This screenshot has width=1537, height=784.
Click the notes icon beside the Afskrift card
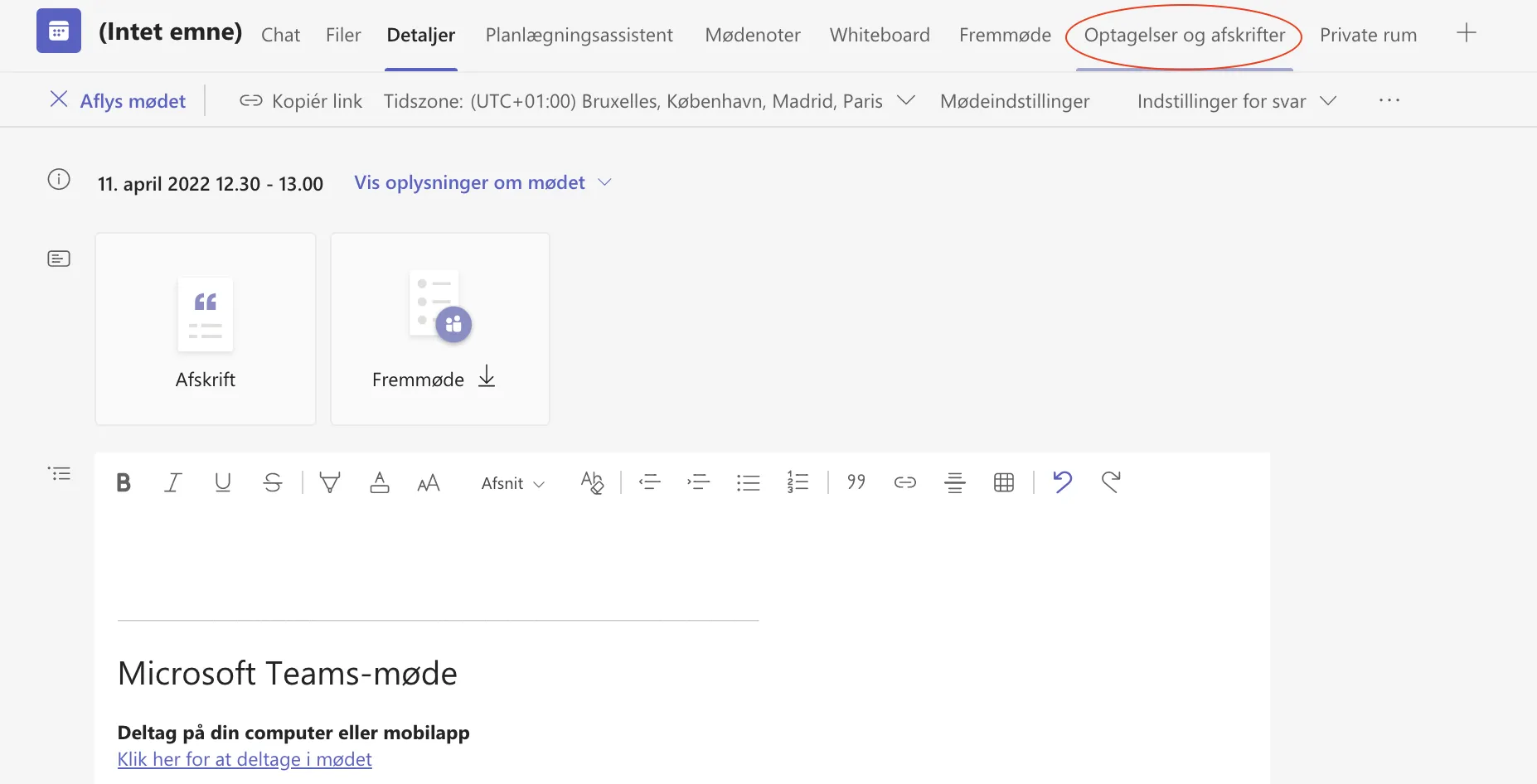pyautogui.click(x=59, y=259)
